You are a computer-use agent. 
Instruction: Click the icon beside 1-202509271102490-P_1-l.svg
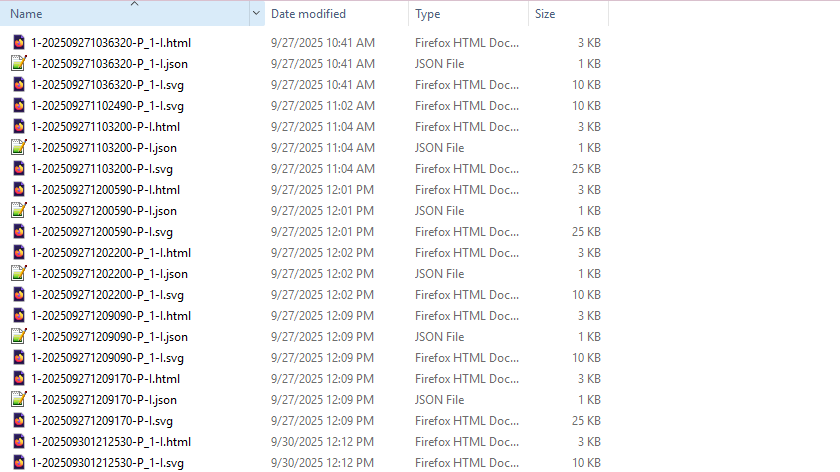coord(18,106)
